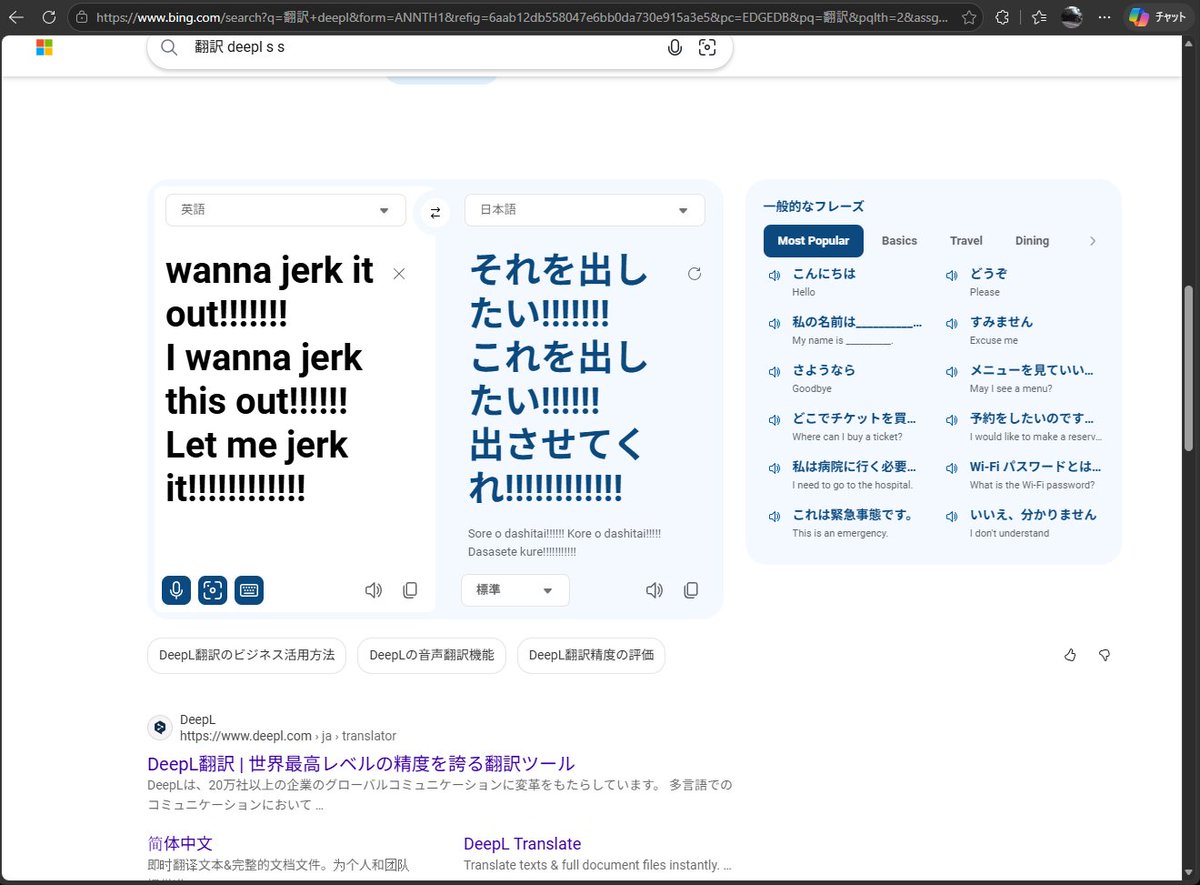Play audio for さようなら phrase
The width and height of the screenshot is (1200, 885).
[773, 372]
